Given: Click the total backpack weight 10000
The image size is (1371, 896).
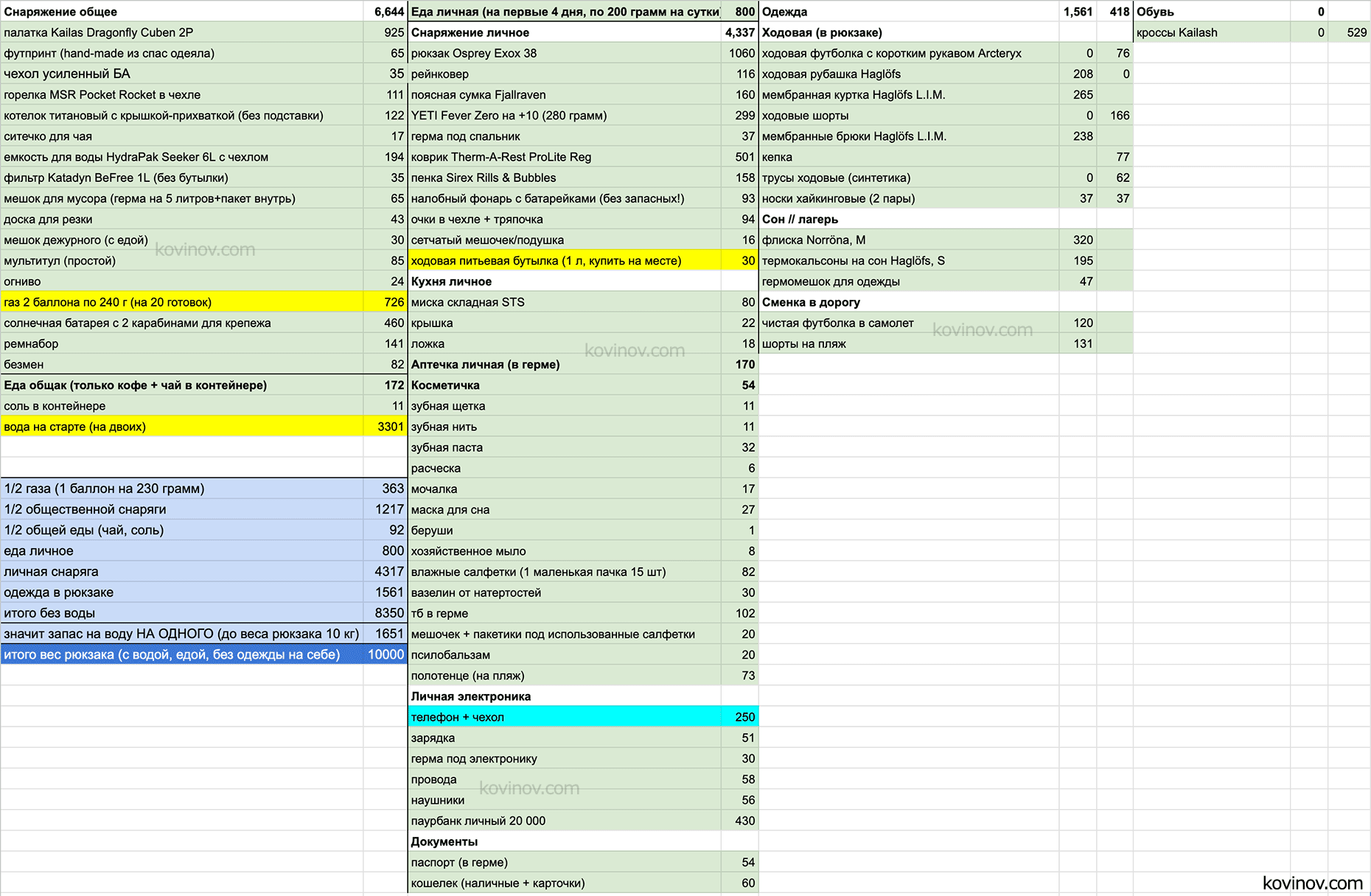Looking at the screenshot, I should pos(386,654).
